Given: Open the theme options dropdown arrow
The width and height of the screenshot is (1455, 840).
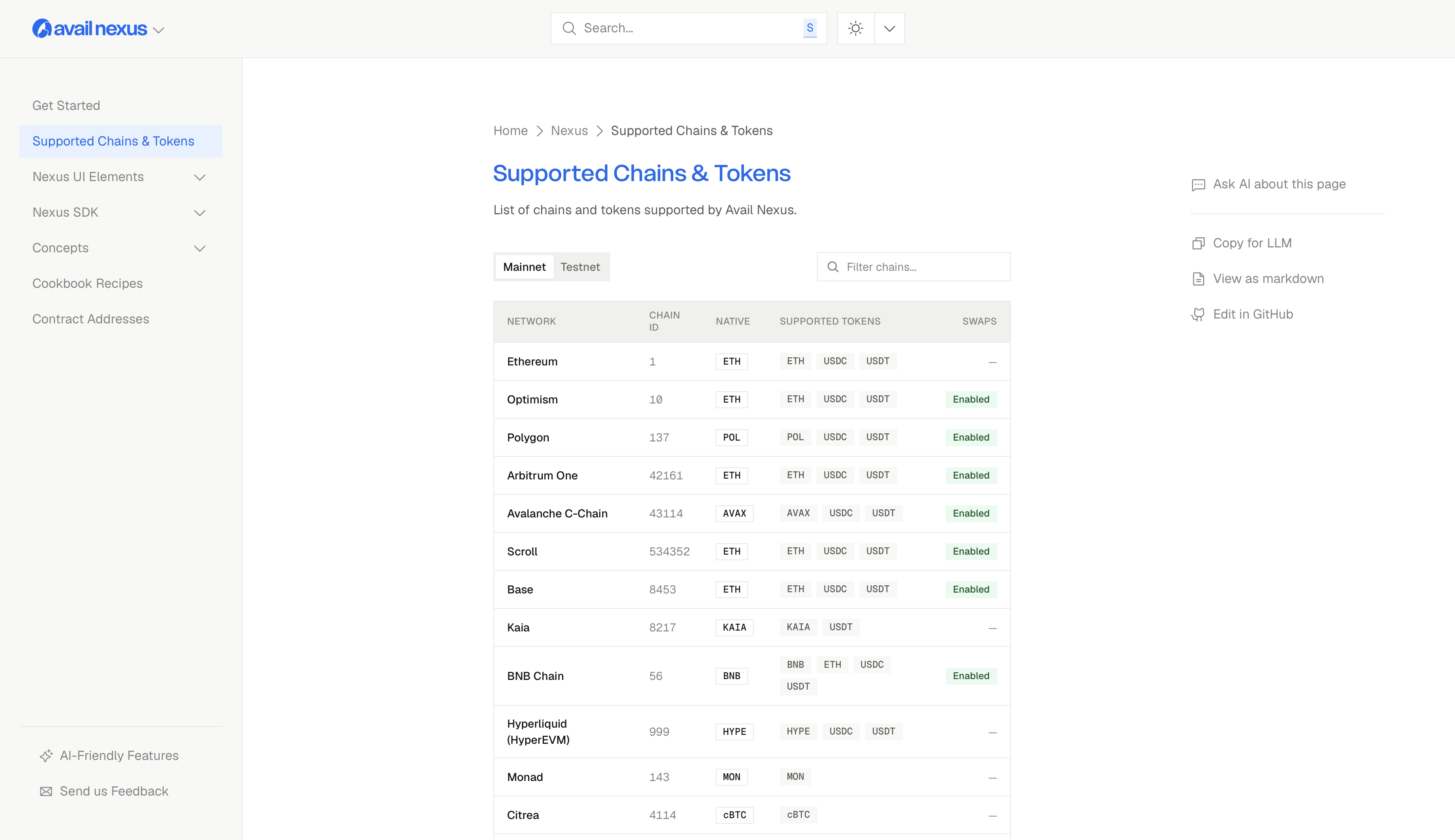Looking at the screenshot, I should [x=889, y=28].
